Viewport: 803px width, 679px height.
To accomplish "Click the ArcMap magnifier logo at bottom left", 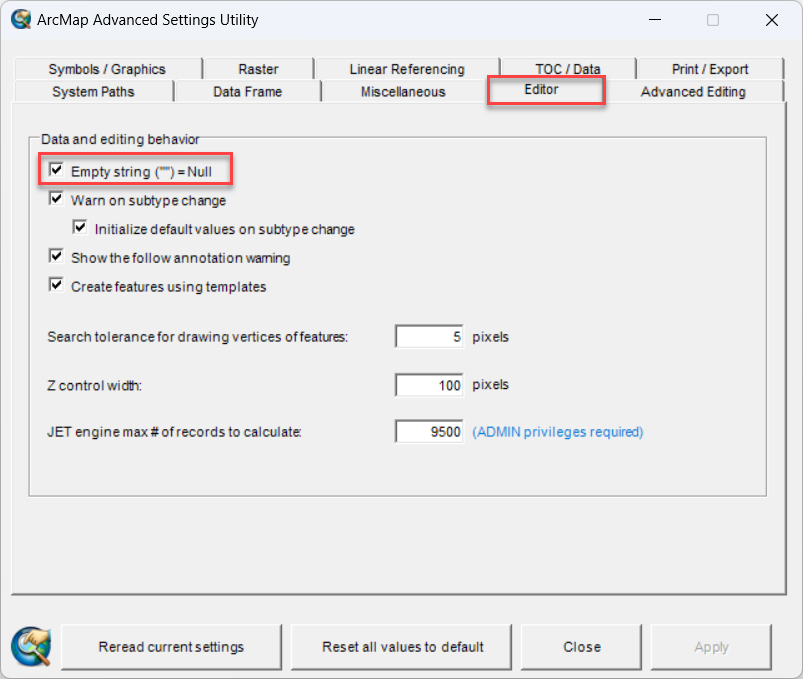I will coord(25,646).
